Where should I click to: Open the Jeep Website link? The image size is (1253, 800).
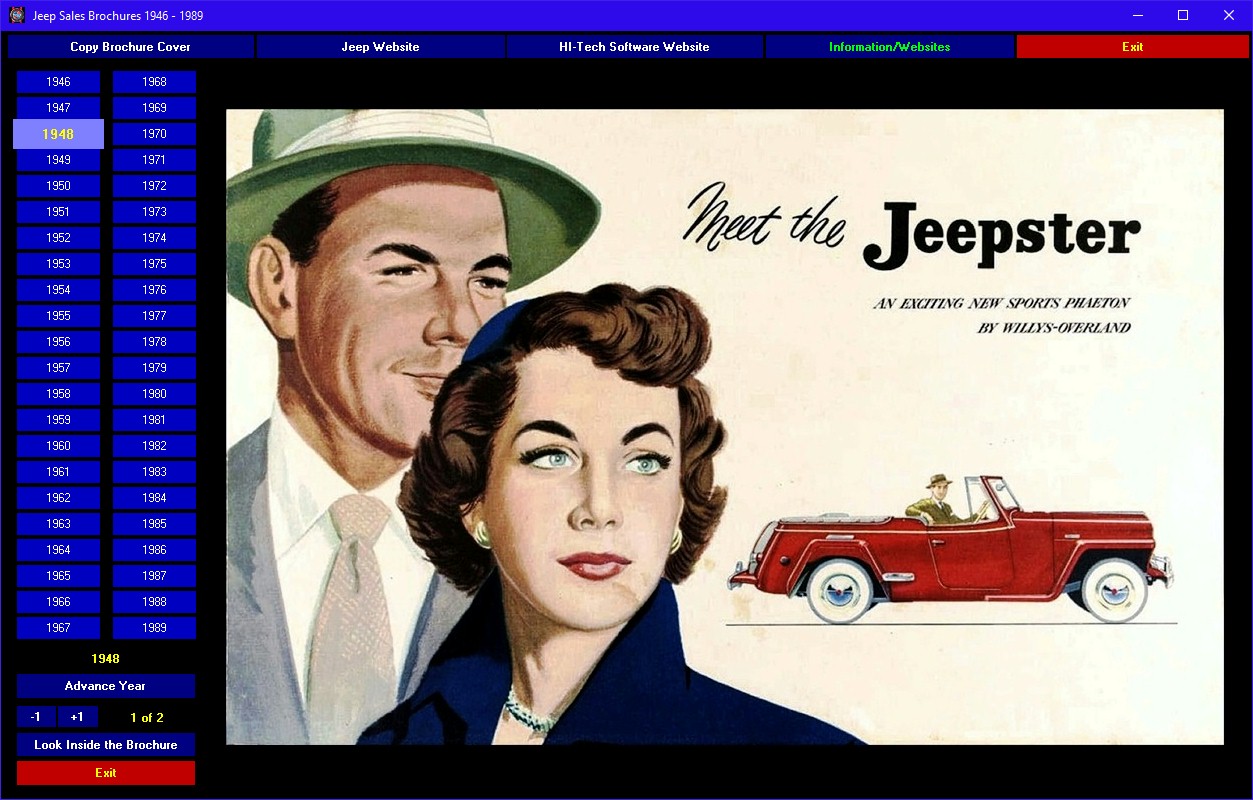coord(380,47)
